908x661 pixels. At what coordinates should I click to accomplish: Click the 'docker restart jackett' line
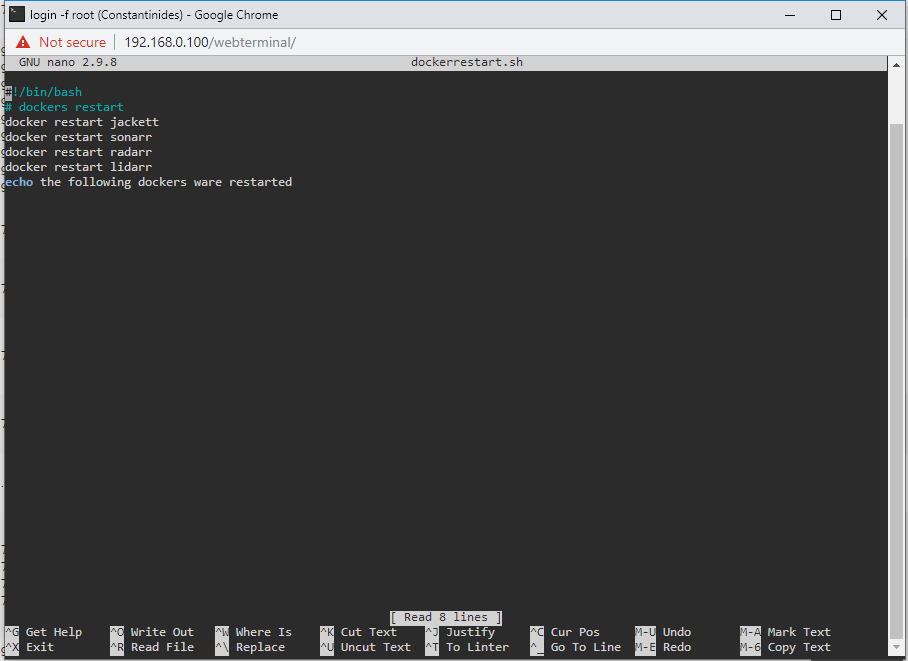coord(82,122)
